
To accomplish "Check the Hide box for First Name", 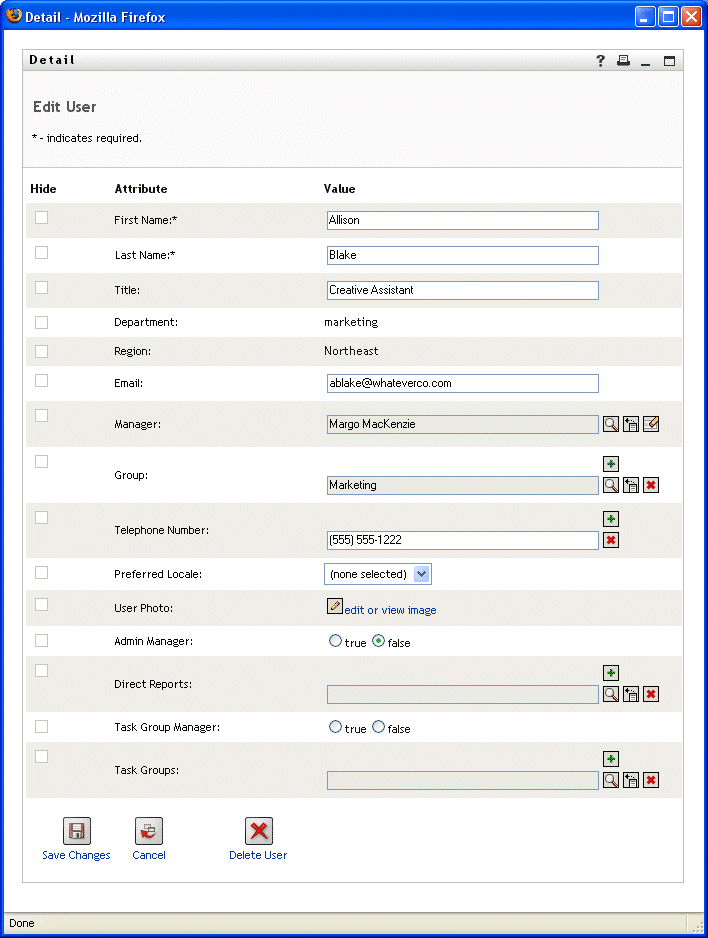I will click(41, 217).
